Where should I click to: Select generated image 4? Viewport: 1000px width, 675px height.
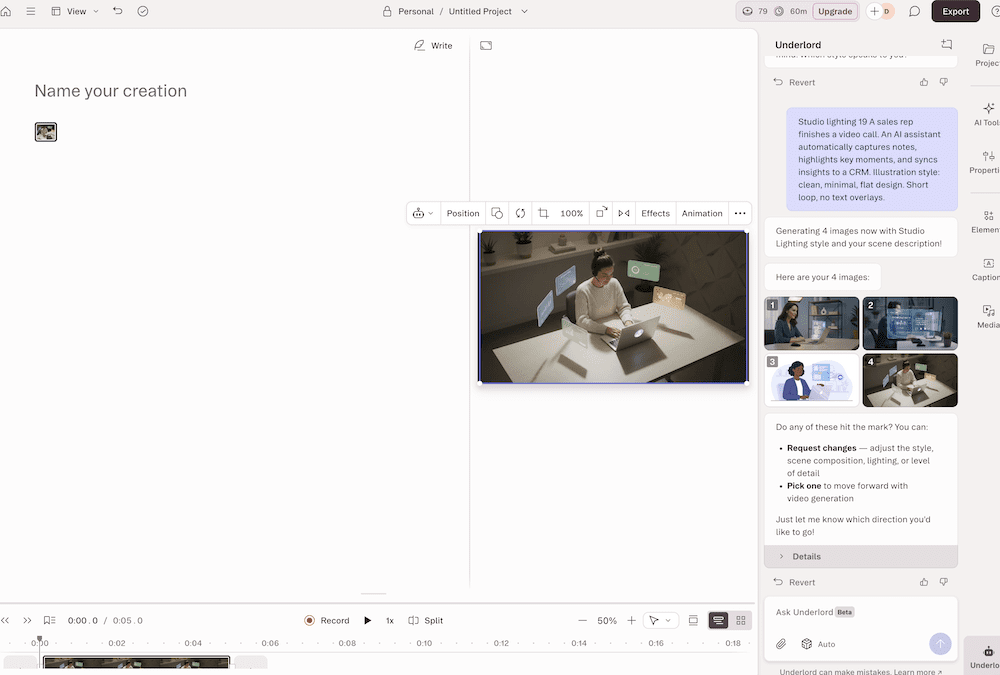(x=910, y=380)
